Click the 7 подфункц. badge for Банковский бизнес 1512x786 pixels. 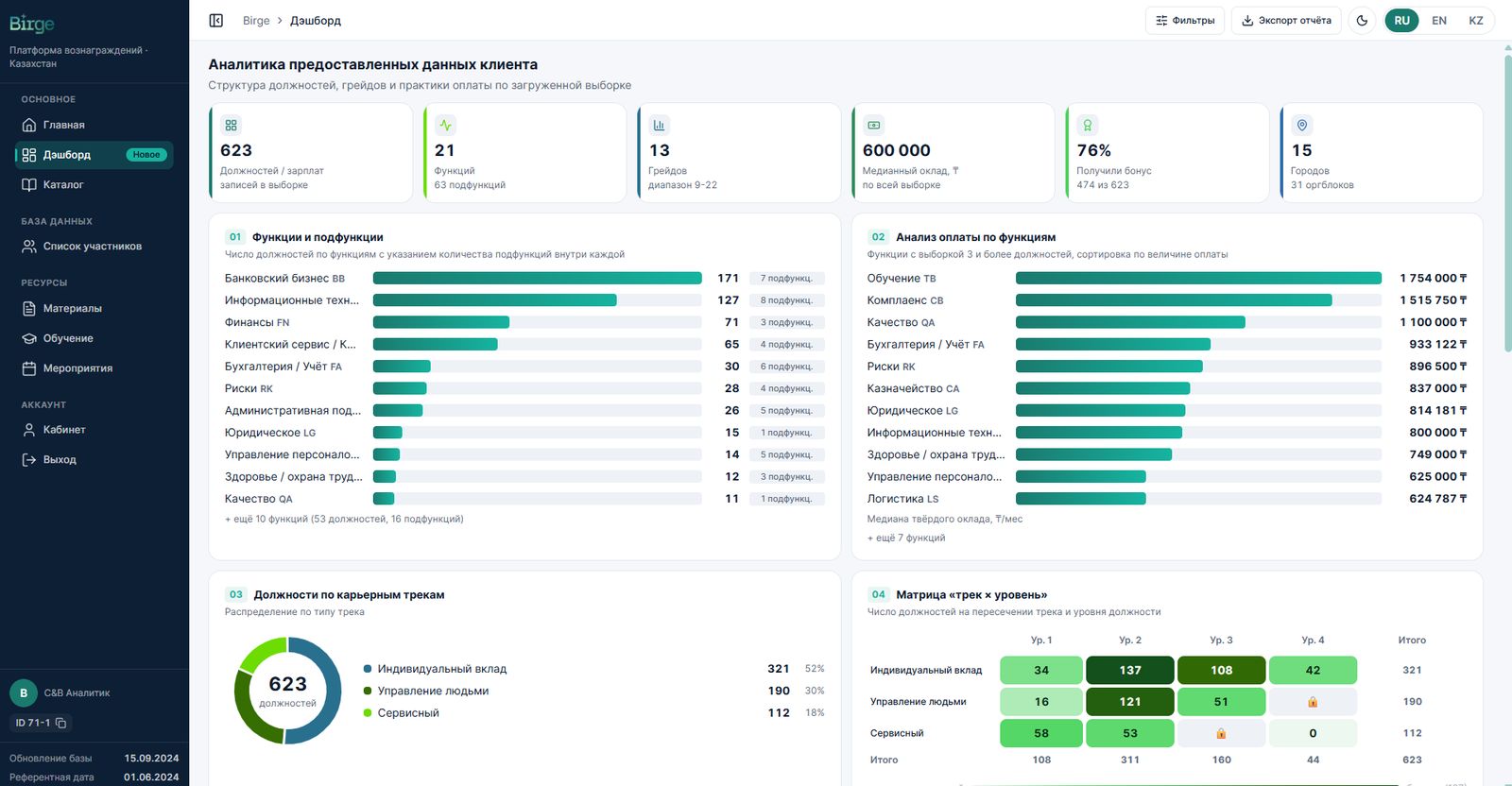tap(786, 279)
